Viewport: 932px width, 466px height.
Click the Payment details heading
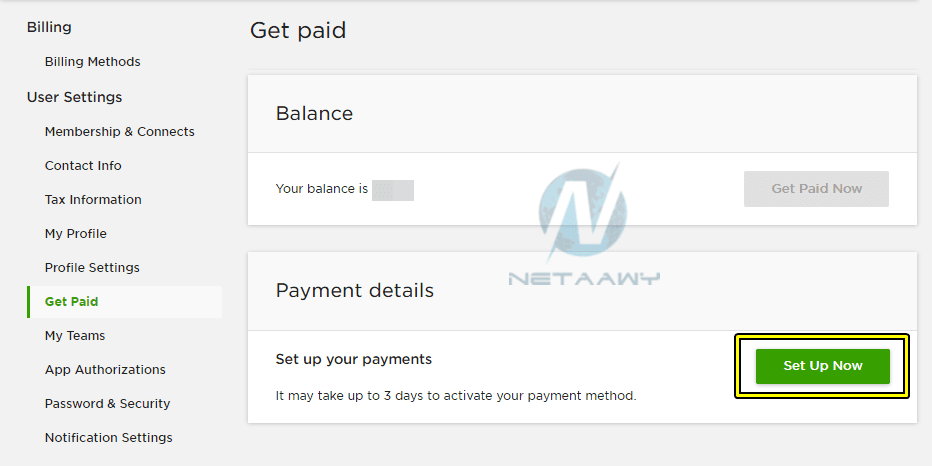click(355, 291)
